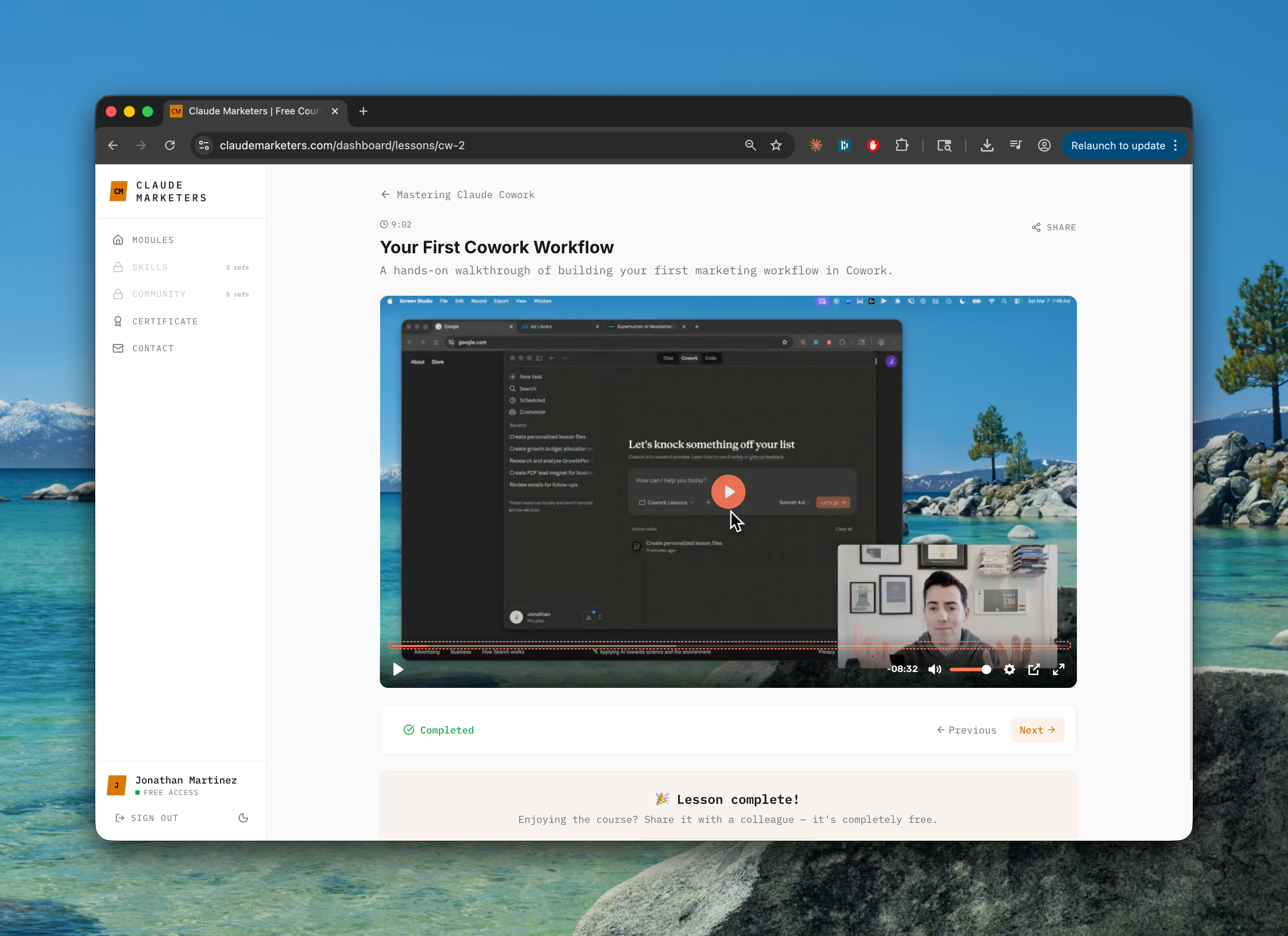Screen dimensions: 1288x936
Task: Enter fullscreen video mode
Action: tap(1059, 669)
